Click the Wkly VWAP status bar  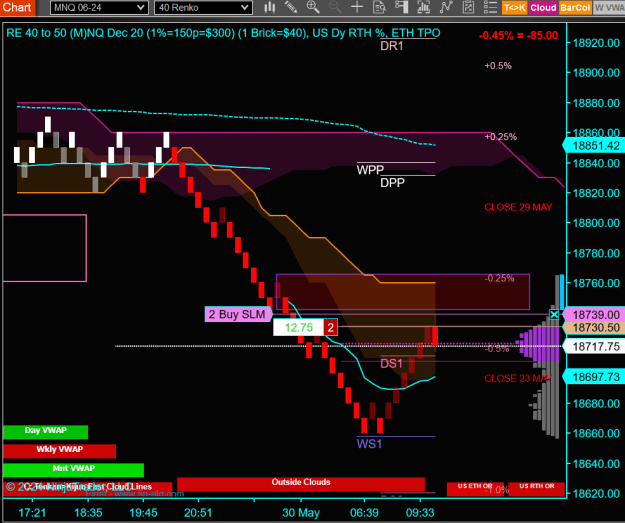point(59,451)
